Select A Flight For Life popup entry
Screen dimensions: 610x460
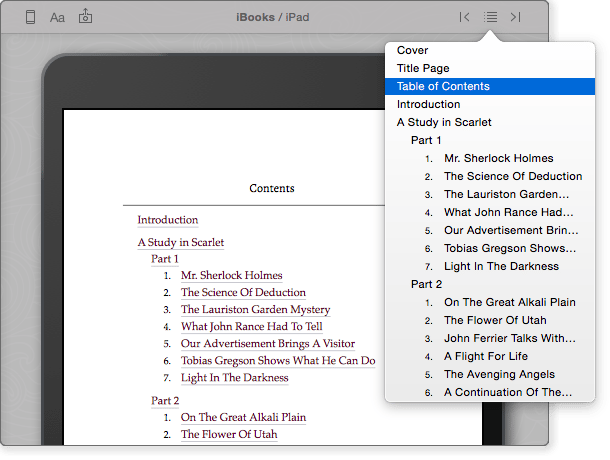[x=490, y=356]
